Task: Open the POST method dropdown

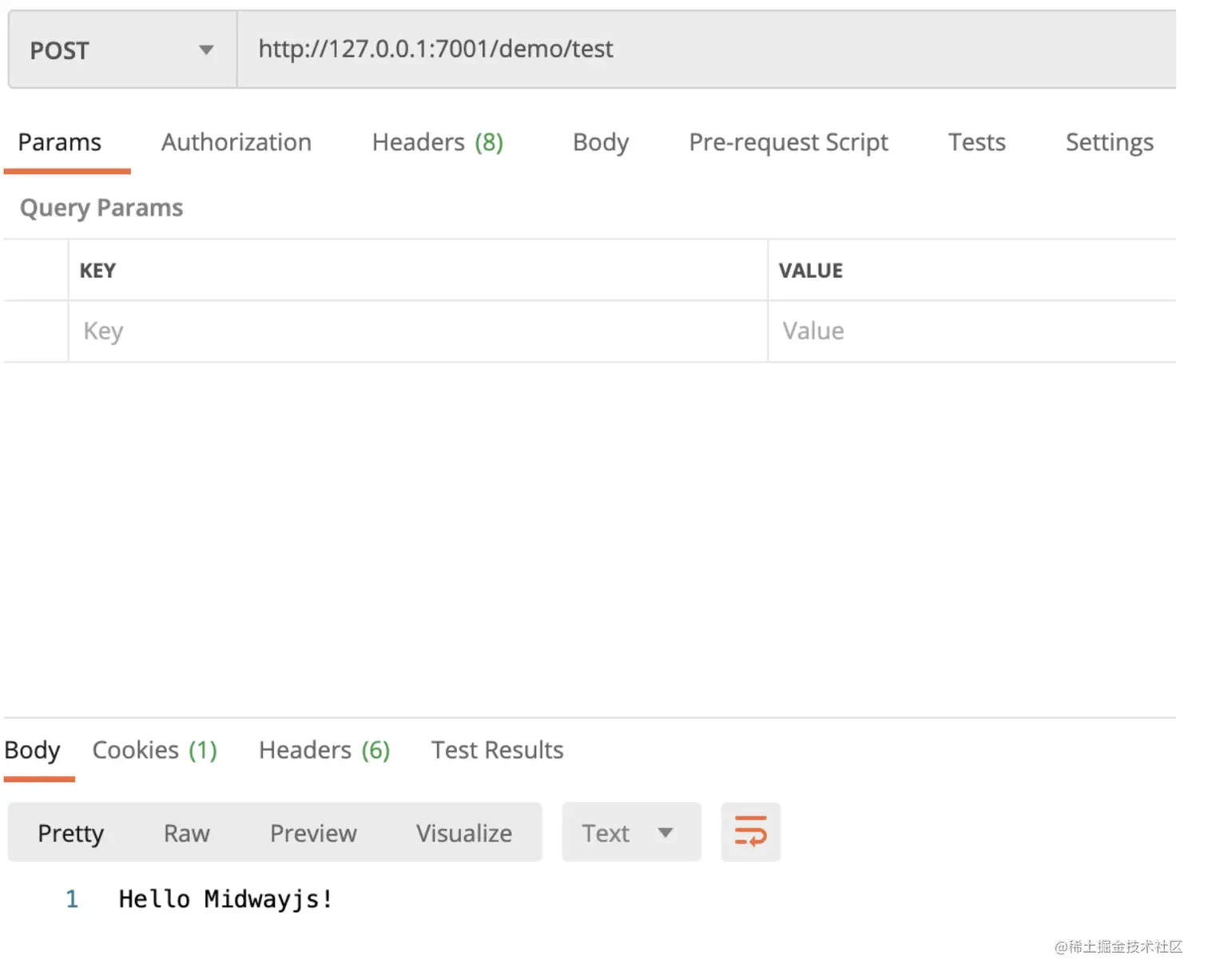Action: click(122, 50)
